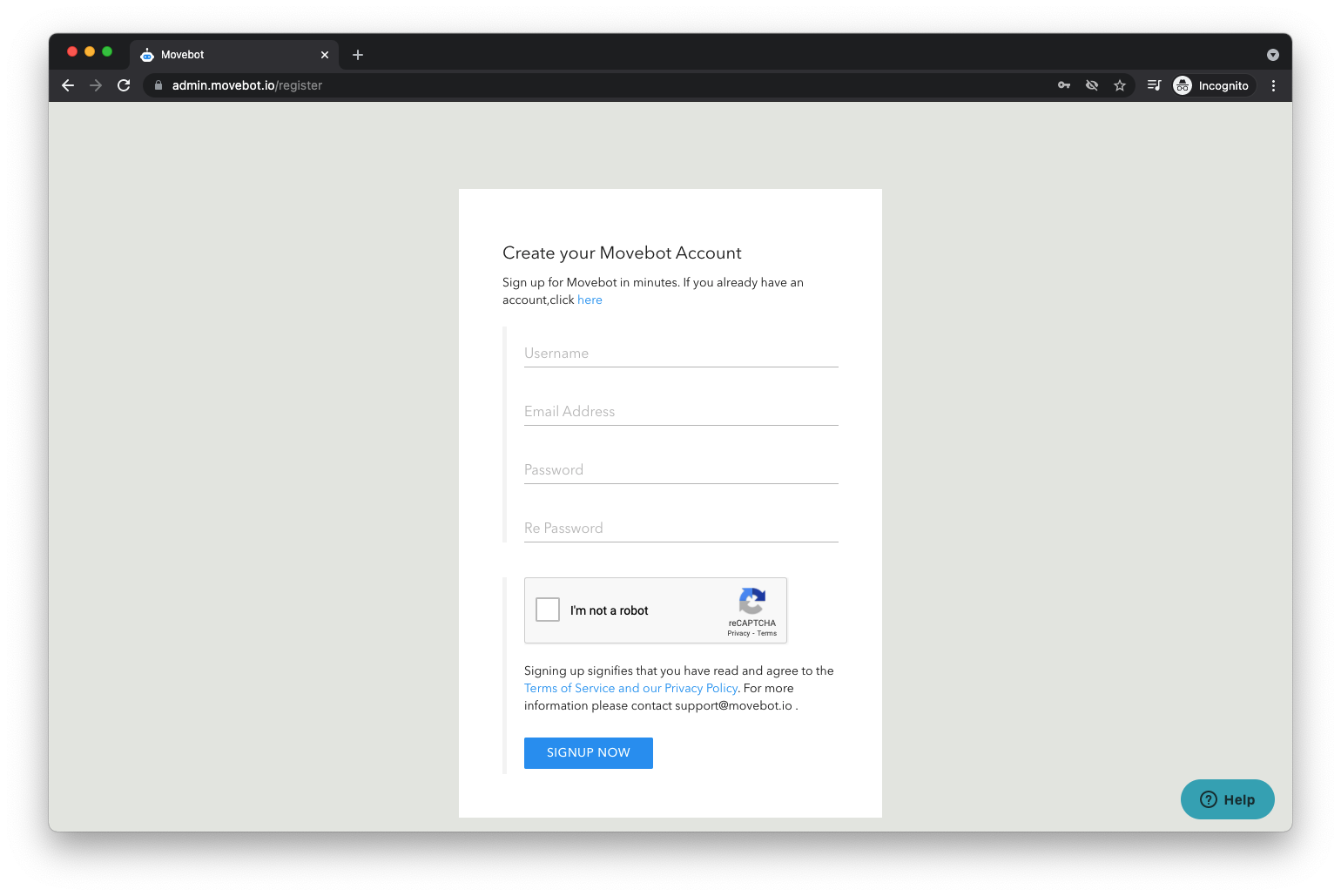Click the browser forward arrow

(96, 85)
